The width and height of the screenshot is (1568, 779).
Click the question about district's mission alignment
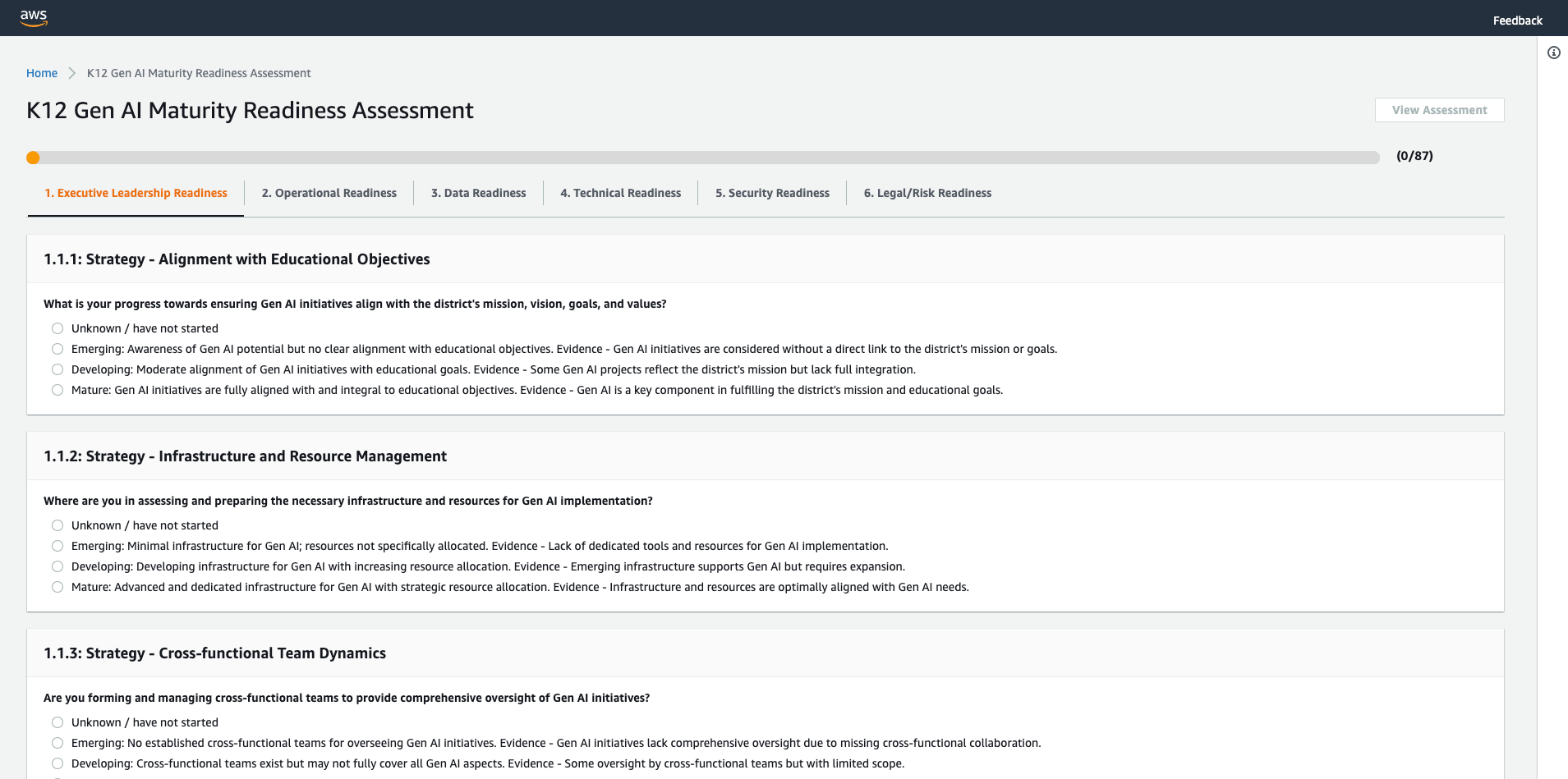point(355,304)
